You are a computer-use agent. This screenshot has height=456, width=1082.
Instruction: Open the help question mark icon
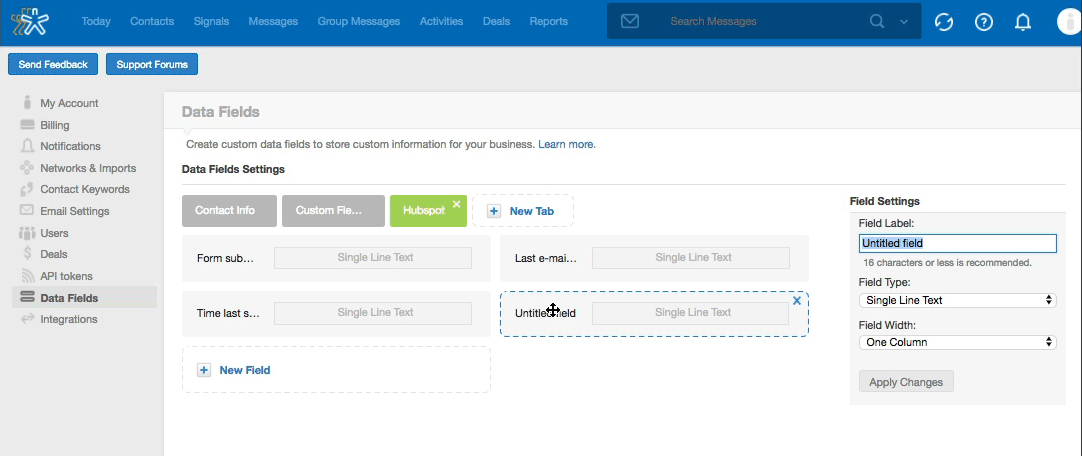(983, 22)
